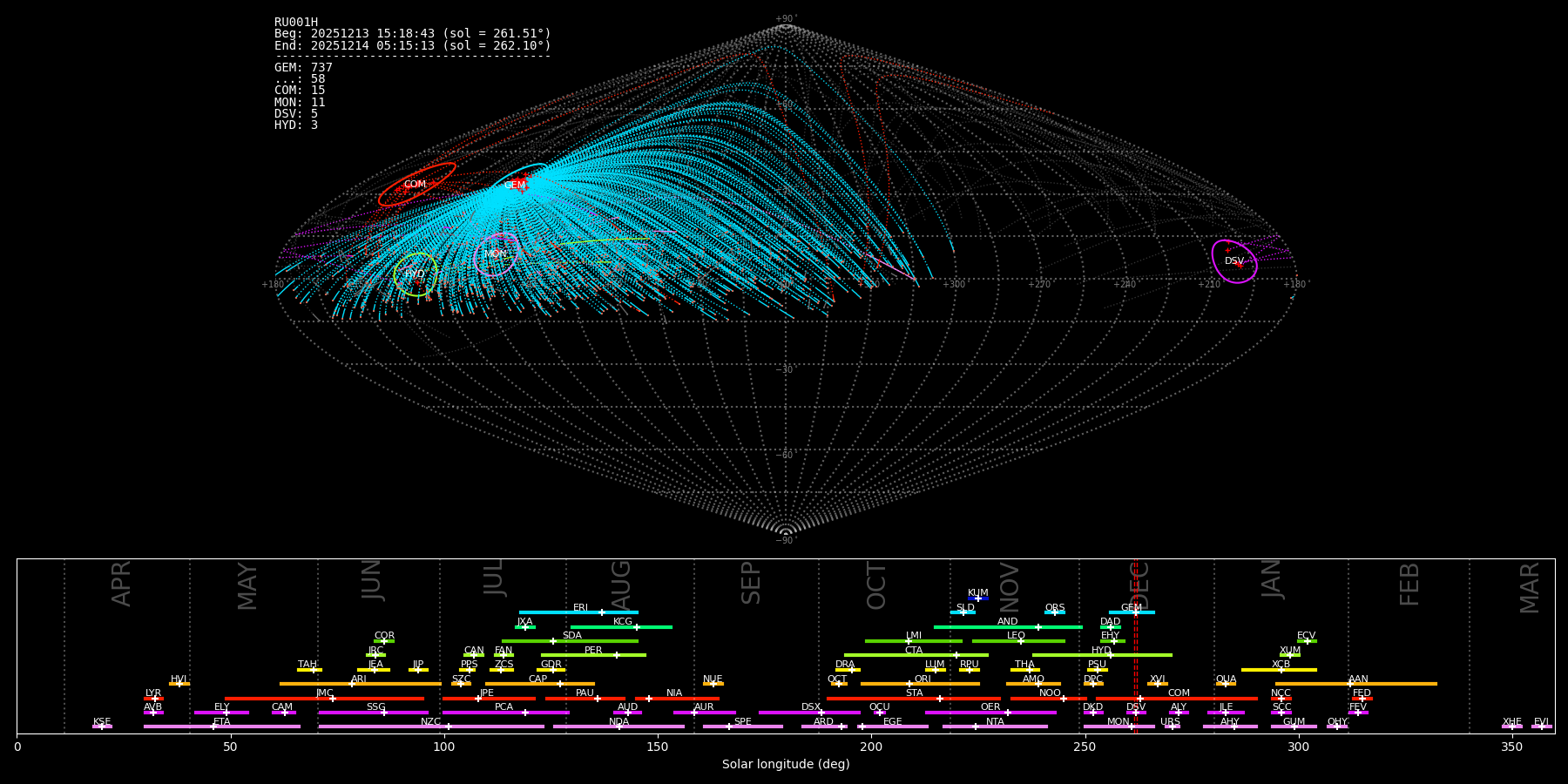The height and width of the screenshot is (784, 1568).
Task: Click the blue KUM shower bar
Action: point(978,598)
